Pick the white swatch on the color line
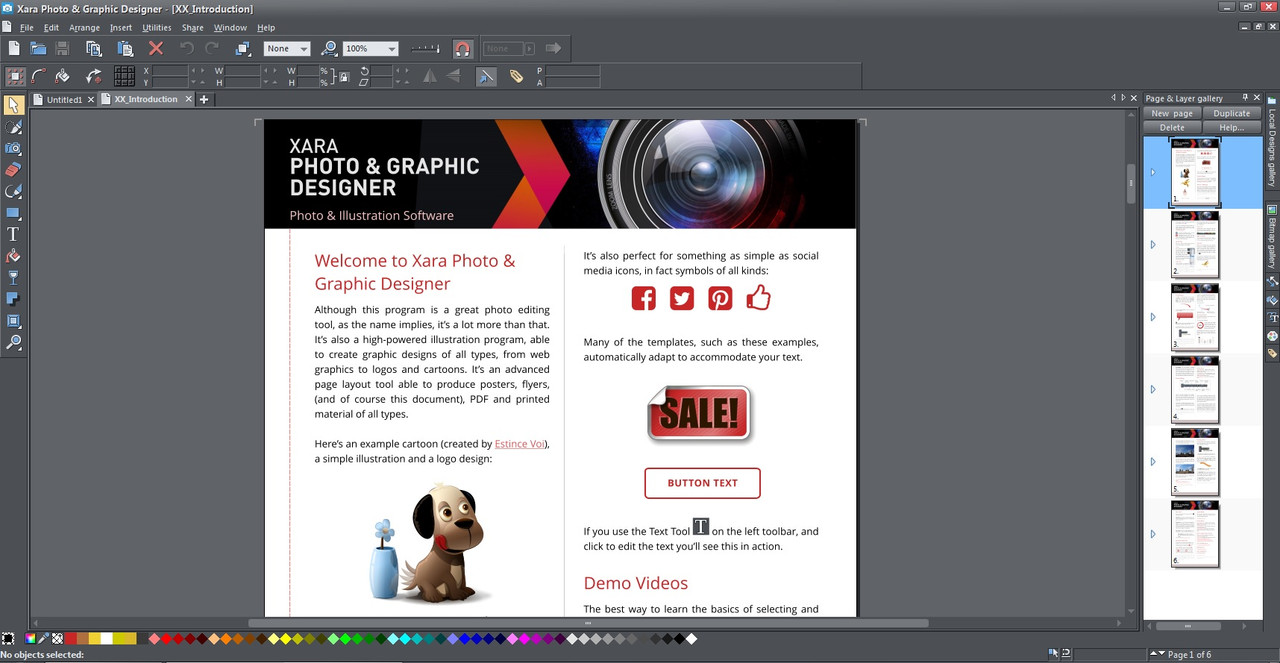Viewport: 1280px width, 663px height. (x=106, y=638)
